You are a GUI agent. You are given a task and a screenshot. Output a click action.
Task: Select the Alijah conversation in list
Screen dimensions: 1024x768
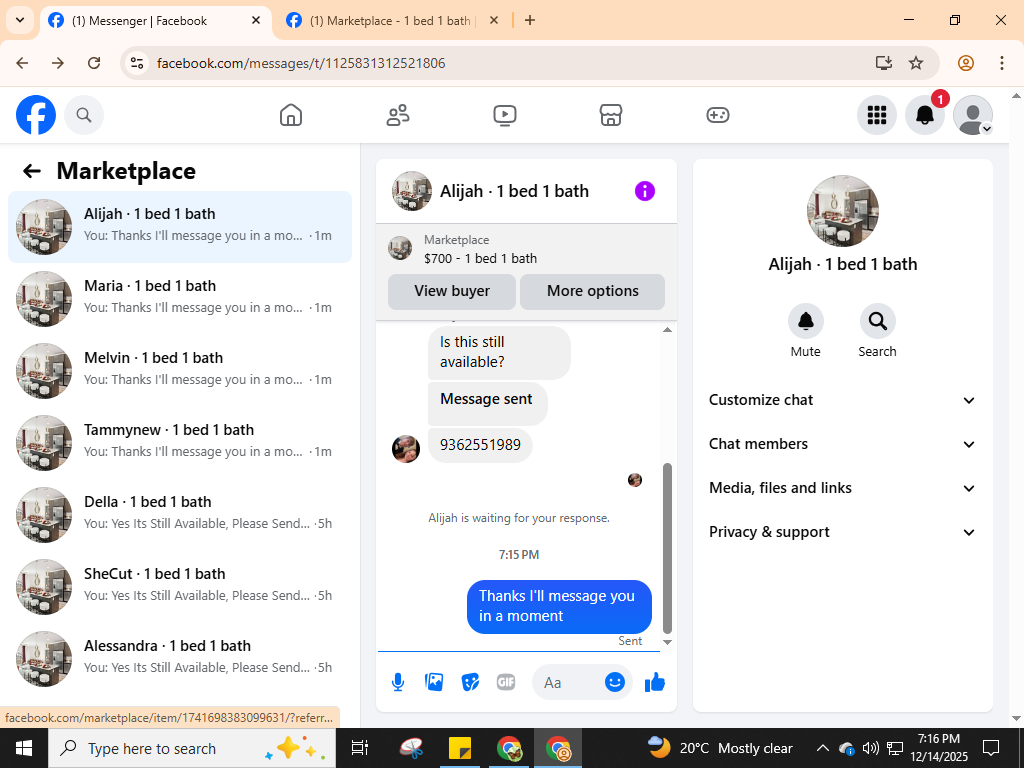coord(180,227)
